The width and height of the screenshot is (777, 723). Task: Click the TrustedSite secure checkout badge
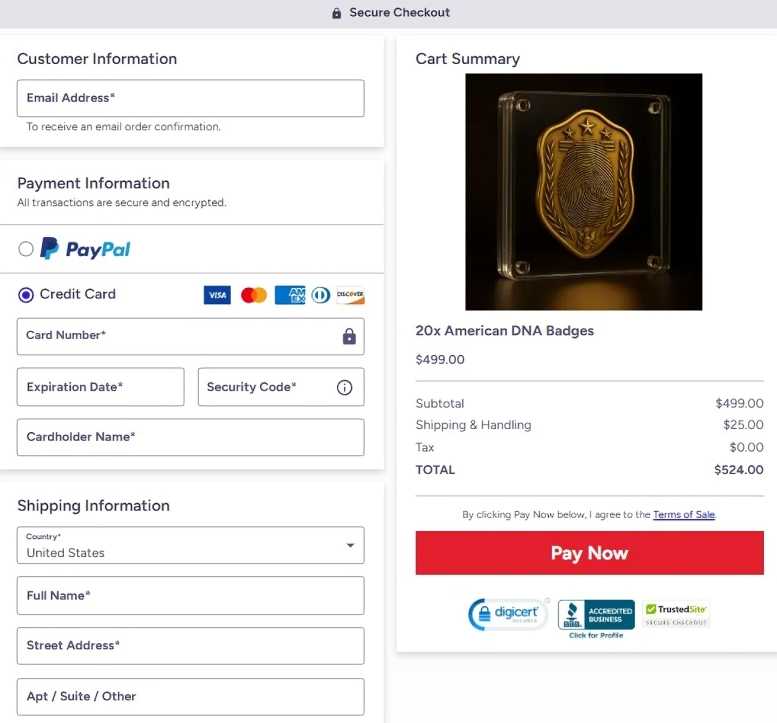coord(676,614)
